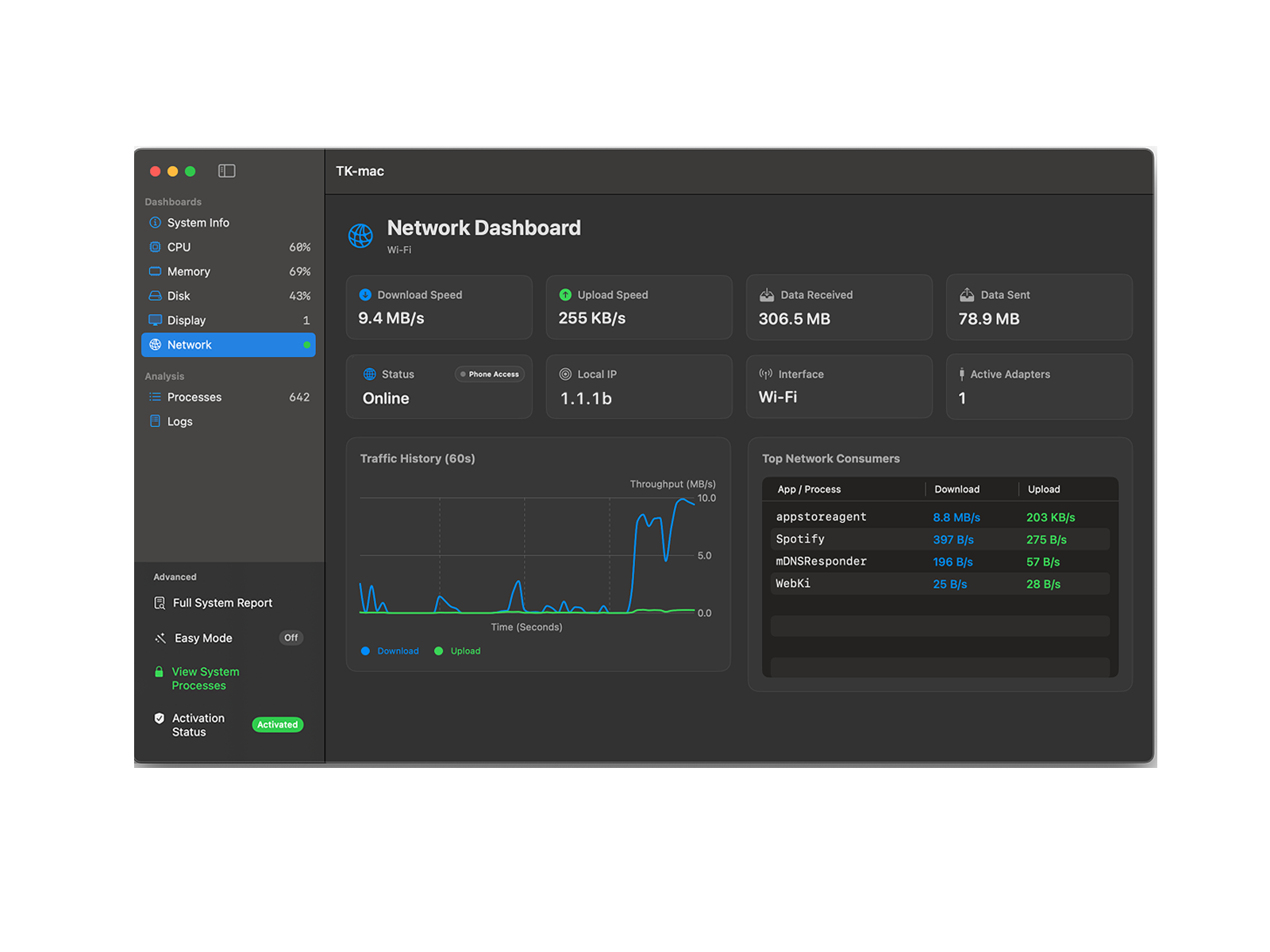Click the green Network status indicator dot
Viewport: 1270px width, 952px height.
pyautogui.click(x=306, y=345)
